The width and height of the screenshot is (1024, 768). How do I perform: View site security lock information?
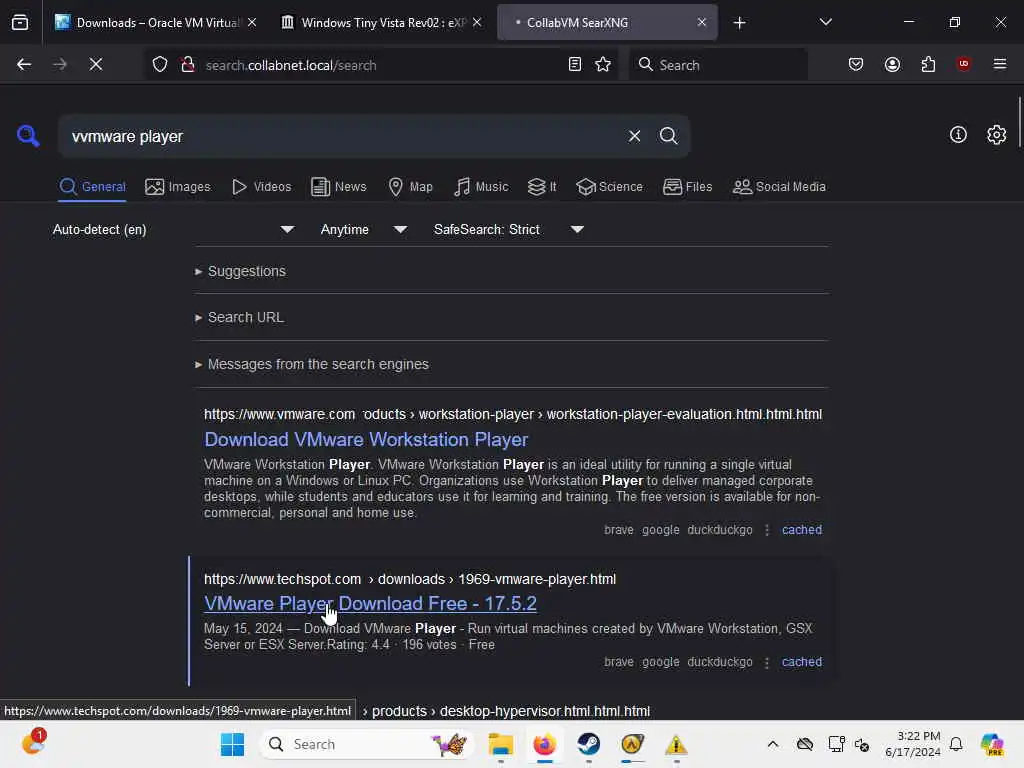tap(188, 65)
